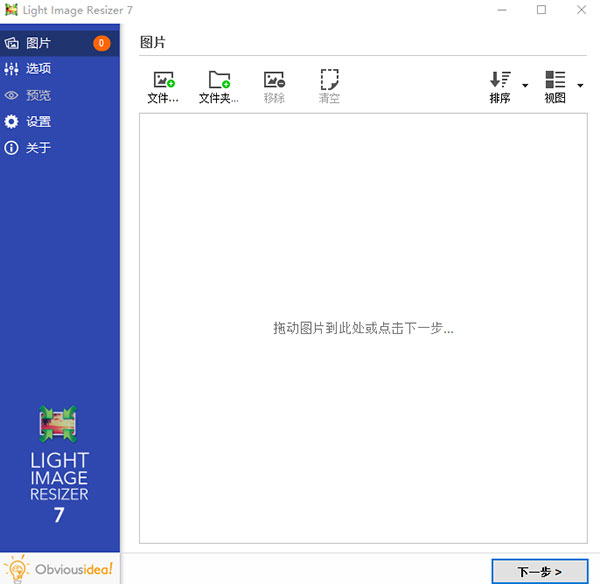Click the ObviousIdea logo link
Image resolution: width=600 pixels, height=584 pixels.
click(x=60, y=569)
